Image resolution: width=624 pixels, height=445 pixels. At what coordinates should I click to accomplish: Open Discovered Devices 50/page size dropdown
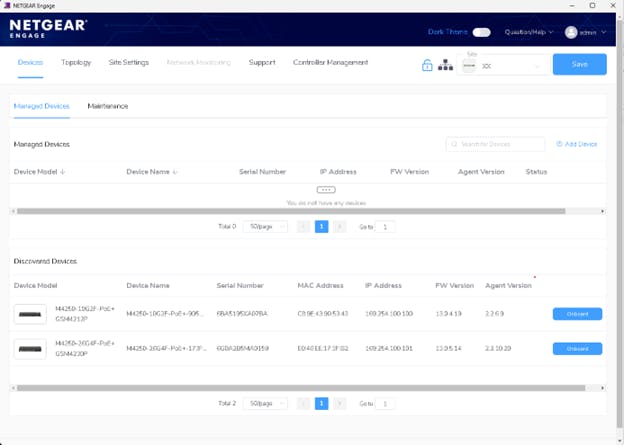(264, 403)
